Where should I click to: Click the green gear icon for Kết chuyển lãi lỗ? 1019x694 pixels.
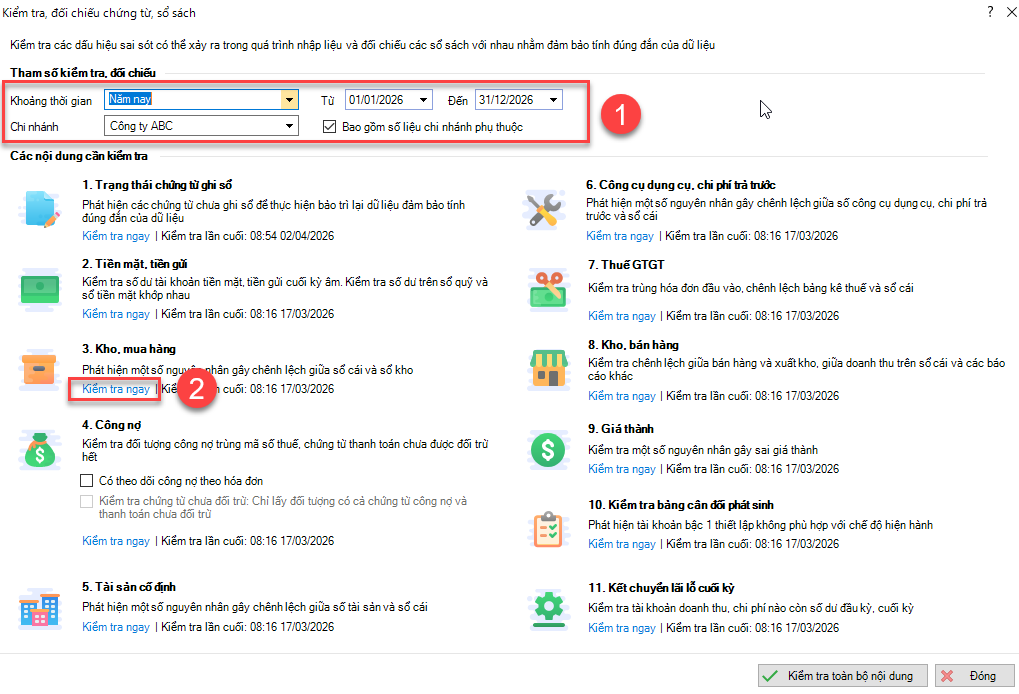pos(549,610)
